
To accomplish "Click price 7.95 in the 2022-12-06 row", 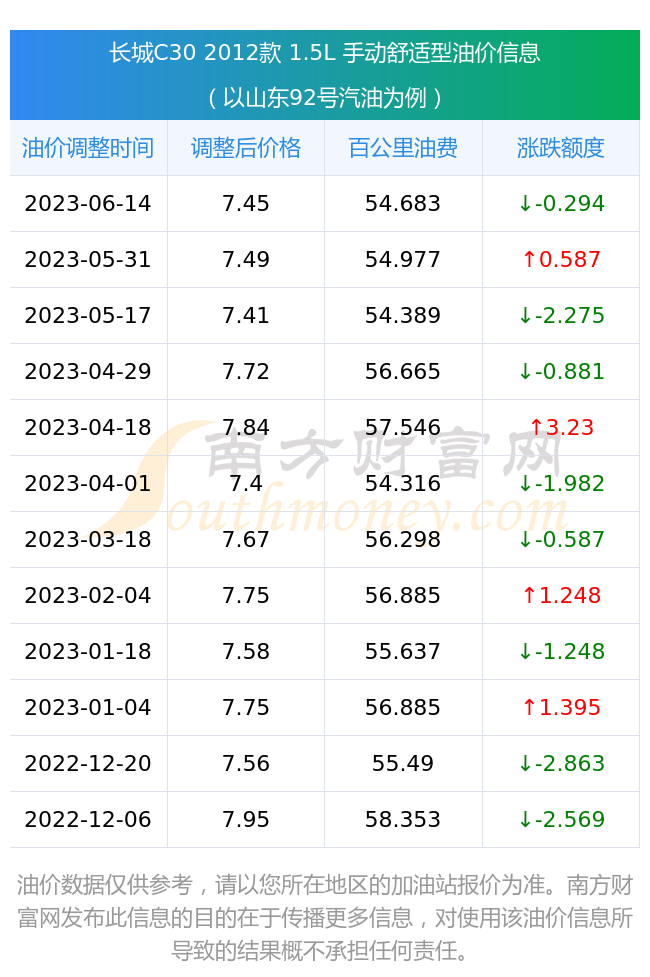I will pyautogui.click(x=246, y=820).
